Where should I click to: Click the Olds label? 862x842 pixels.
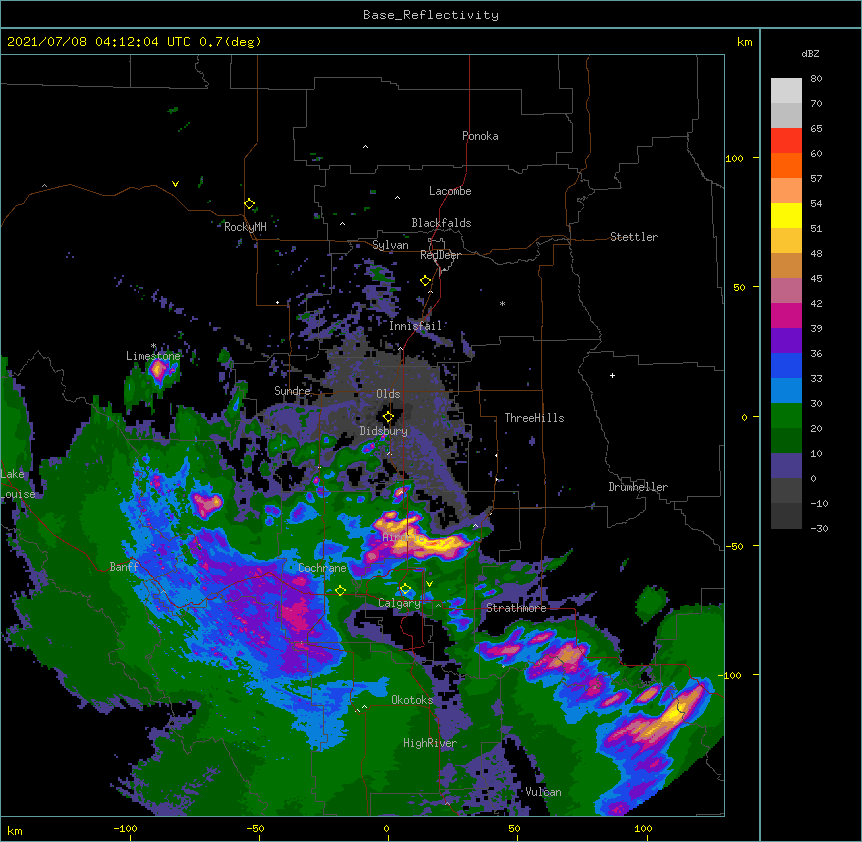(x=388, y=394)
